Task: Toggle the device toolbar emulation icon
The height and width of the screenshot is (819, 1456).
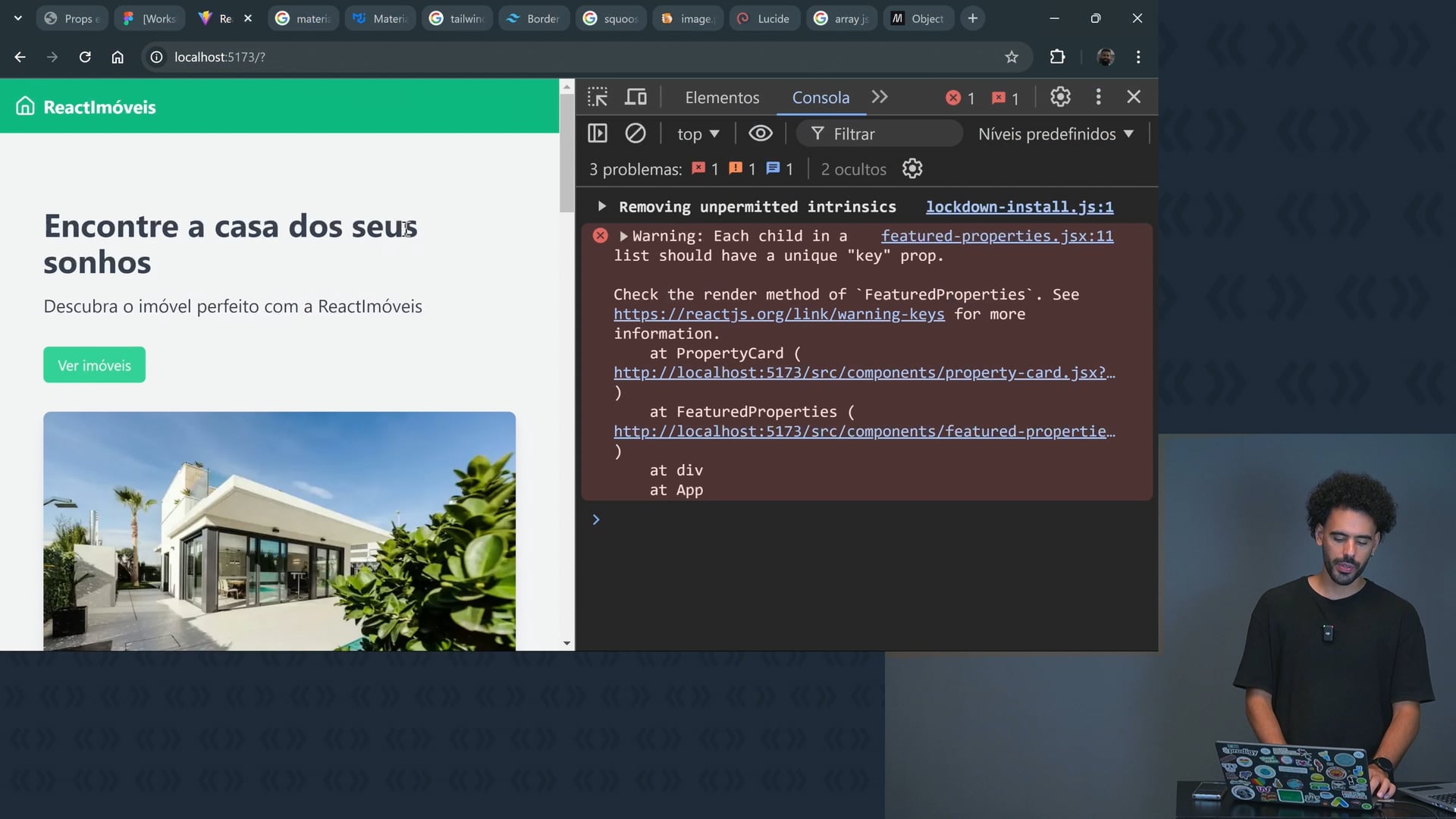Action: click(x=635, y=97)
